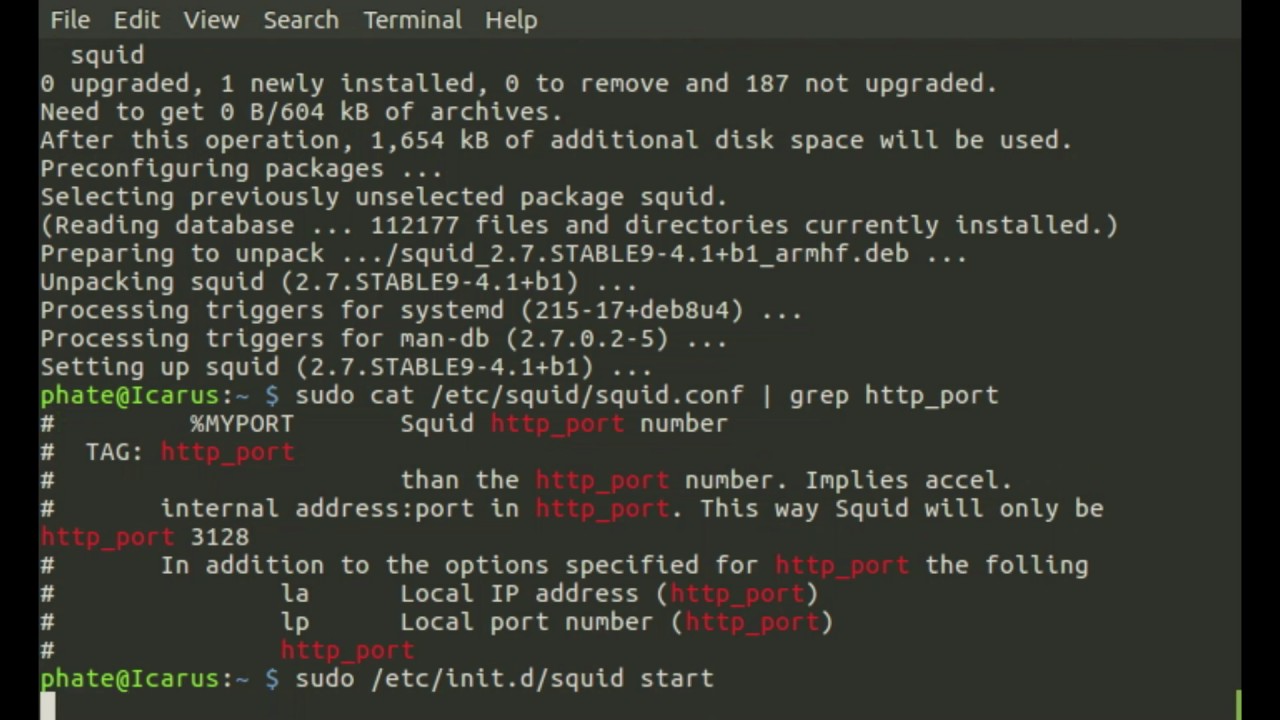Open the Search menu

point(301,20)
